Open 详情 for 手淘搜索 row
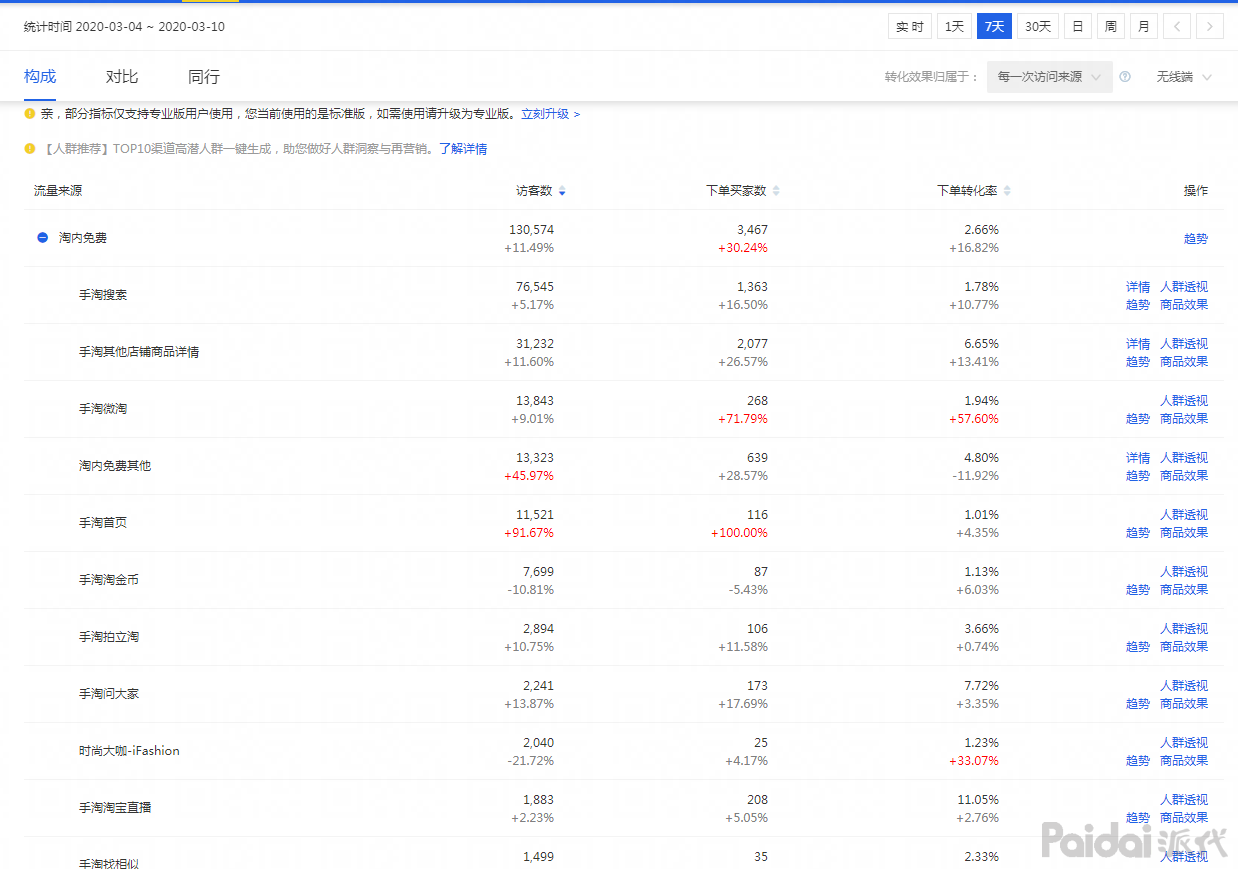1238x869 pixels. pos(1138,287)
